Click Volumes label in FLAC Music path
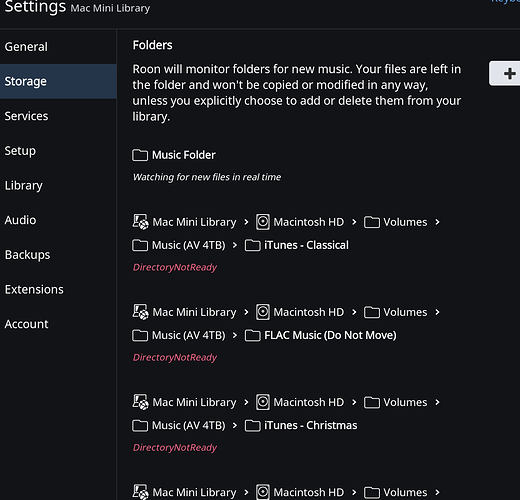The height and width of the screenshot is (500, 520). click(x=405, y=312)
